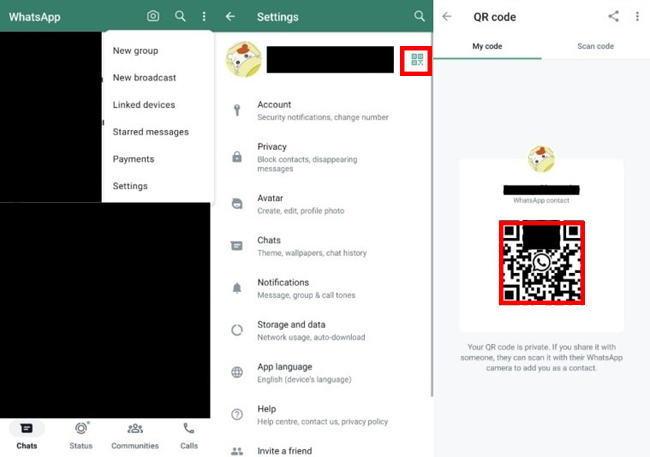Viewport: 650px width, 457px height.
Task: Open the QR code icon next to the profile
Action: coord(417,59)
